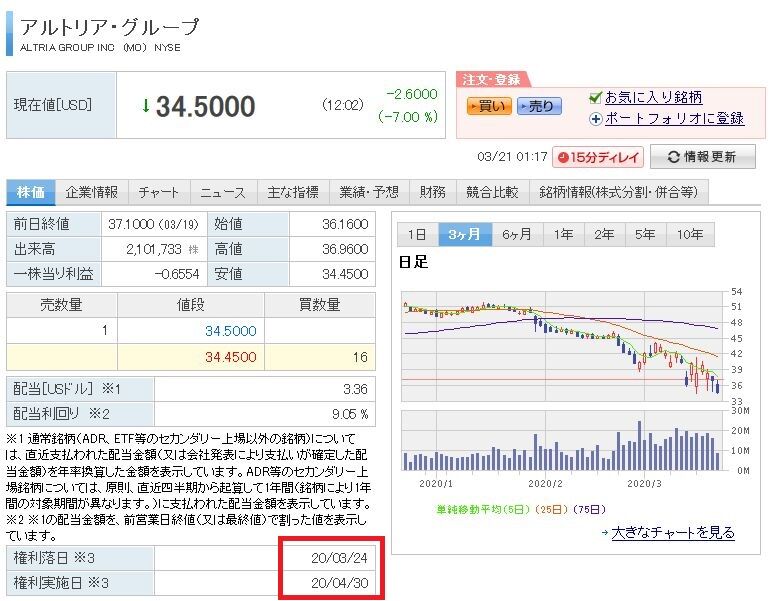Select the 株価 tab
This screenshot has width=771, height=601.
tap(30, 192)
